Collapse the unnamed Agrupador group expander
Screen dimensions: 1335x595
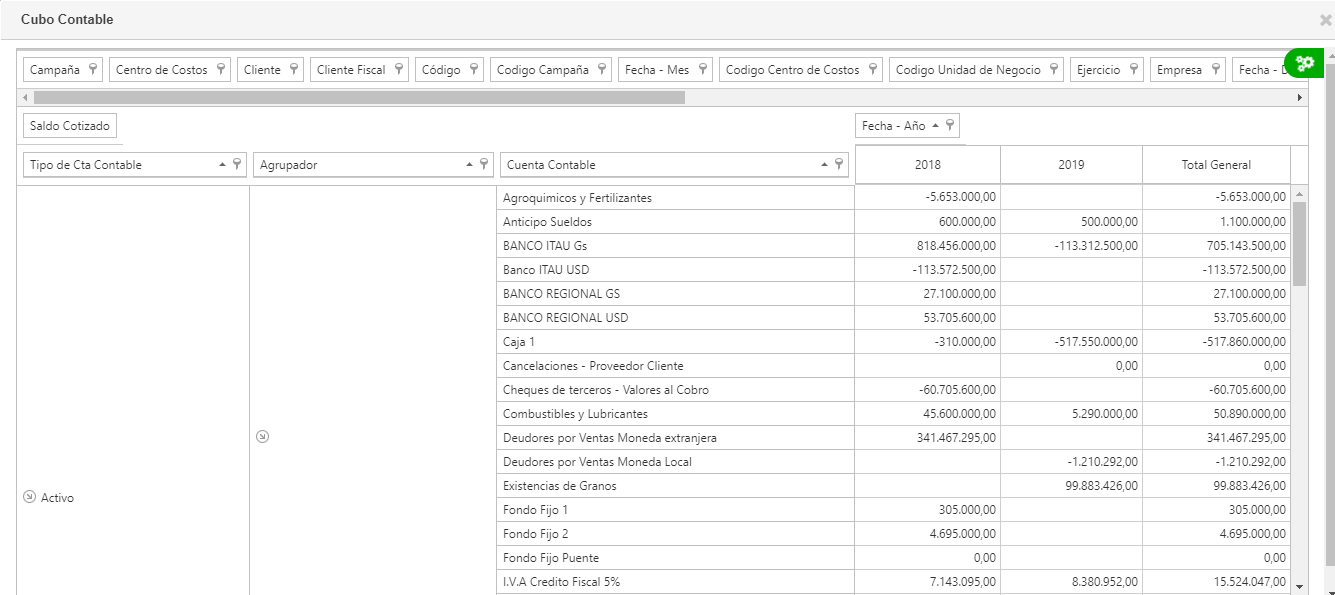point(262,436)
